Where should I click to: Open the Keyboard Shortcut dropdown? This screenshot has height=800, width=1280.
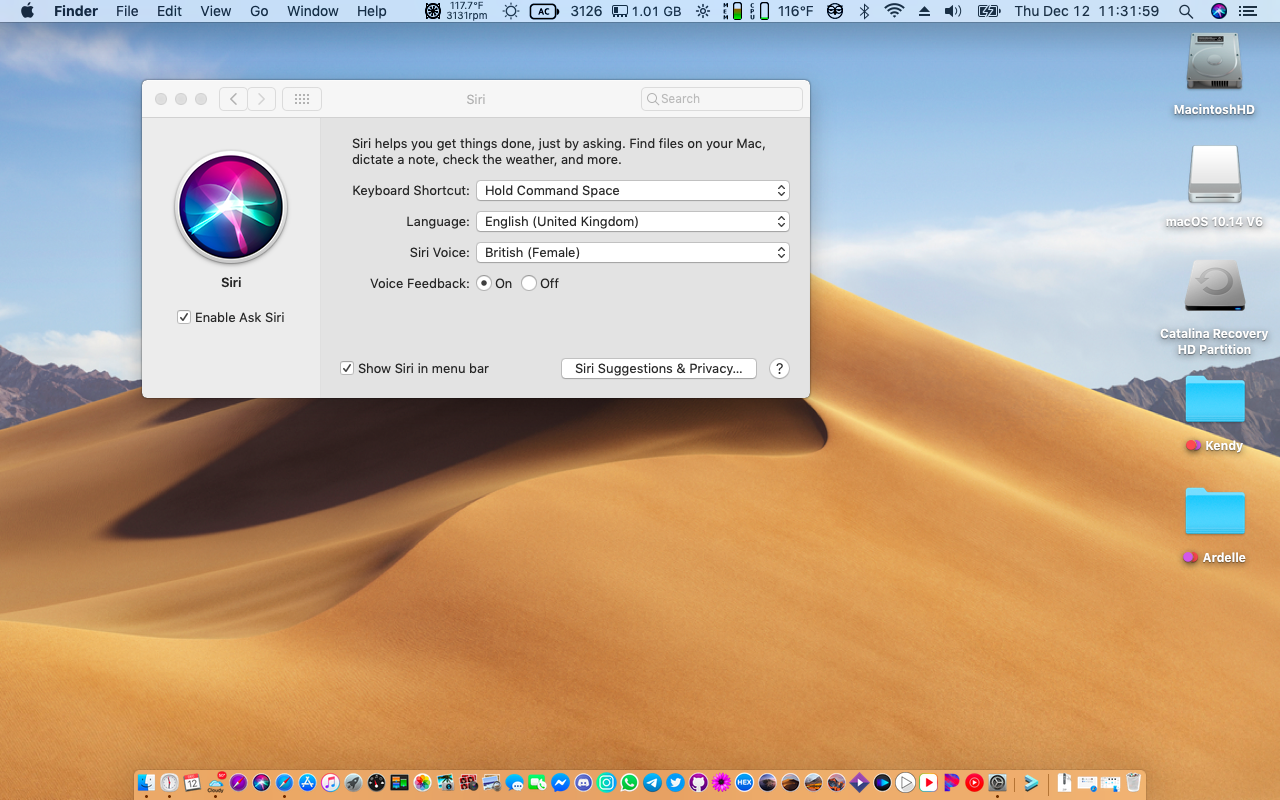tap(633, 190)
